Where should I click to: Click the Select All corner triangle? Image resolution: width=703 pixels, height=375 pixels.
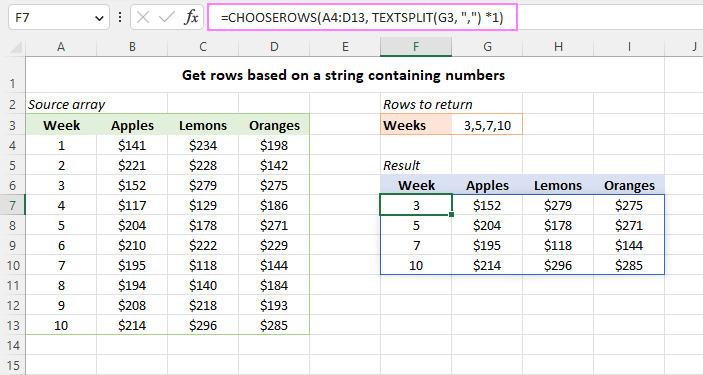coord(16,46)
